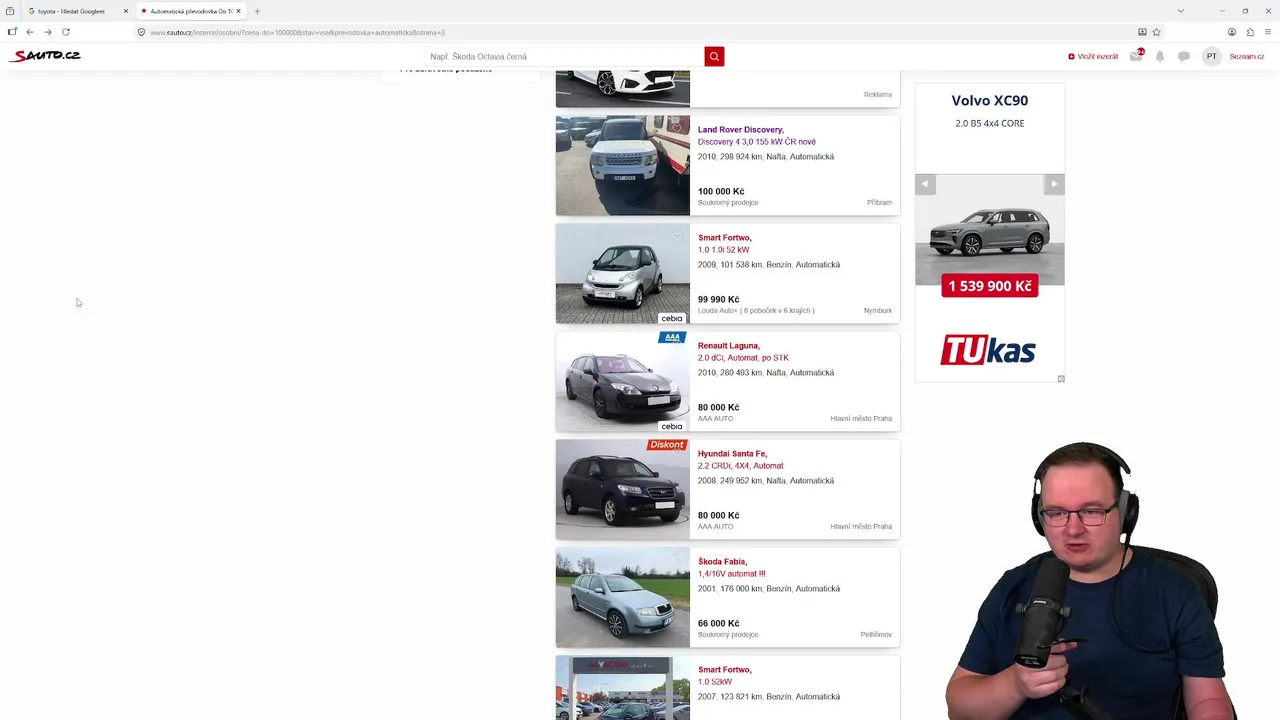Click the 1 539 900 Kč price badge

[x=990, y=286]
